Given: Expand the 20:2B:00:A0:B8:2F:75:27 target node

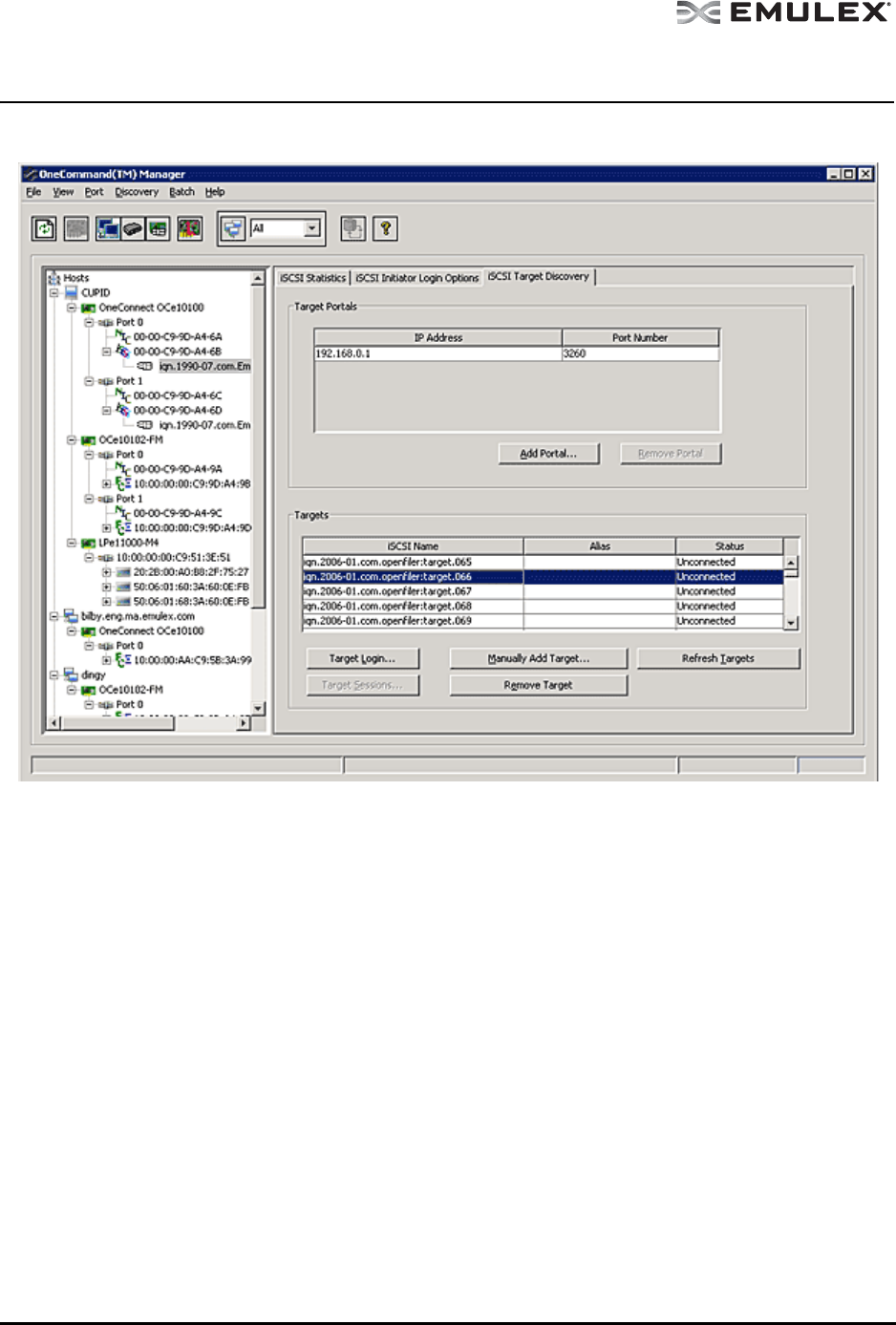Looking at the screenshot, I should [x=106, y=572].
